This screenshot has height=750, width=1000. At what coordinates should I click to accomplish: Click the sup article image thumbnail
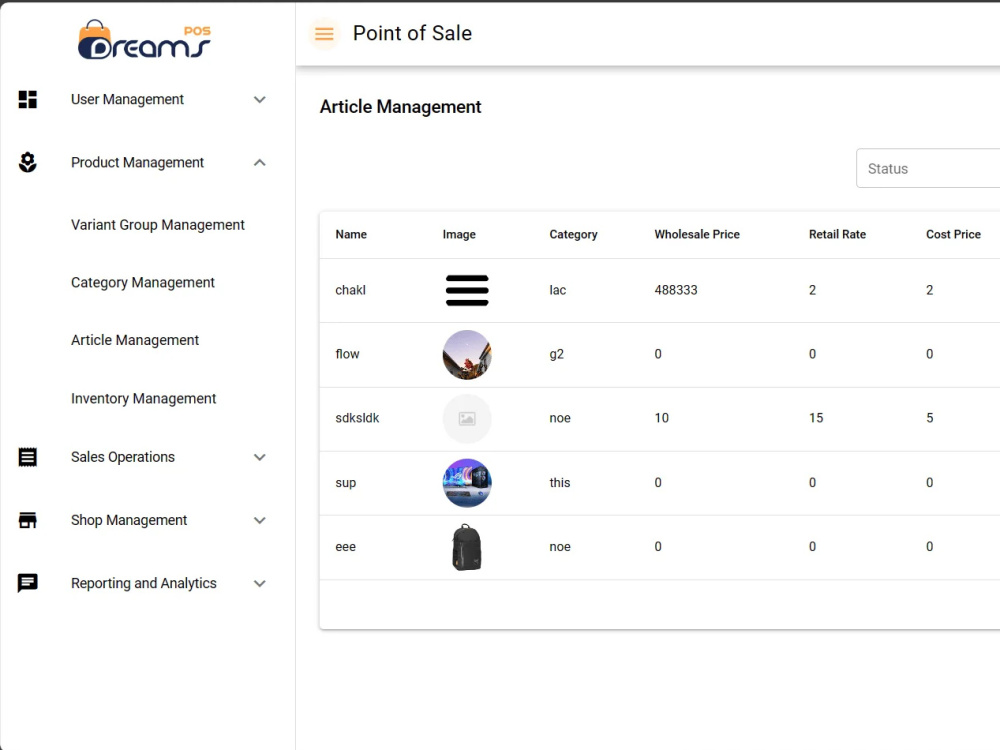click(x=467, y=483)
